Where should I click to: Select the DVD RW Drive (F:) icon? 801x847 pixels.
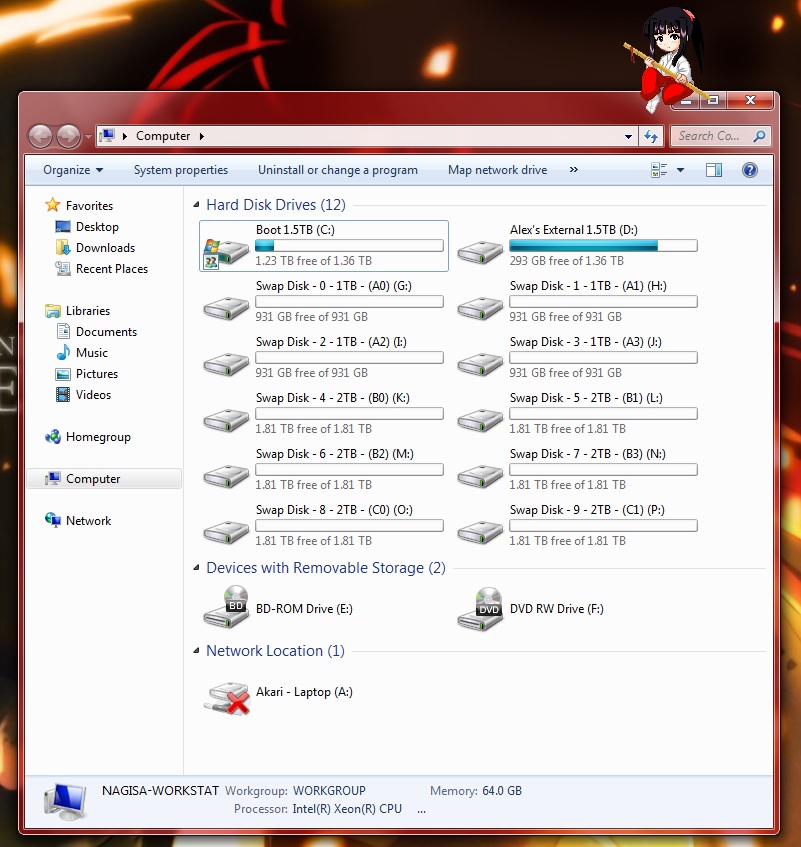tap(480, 608)
